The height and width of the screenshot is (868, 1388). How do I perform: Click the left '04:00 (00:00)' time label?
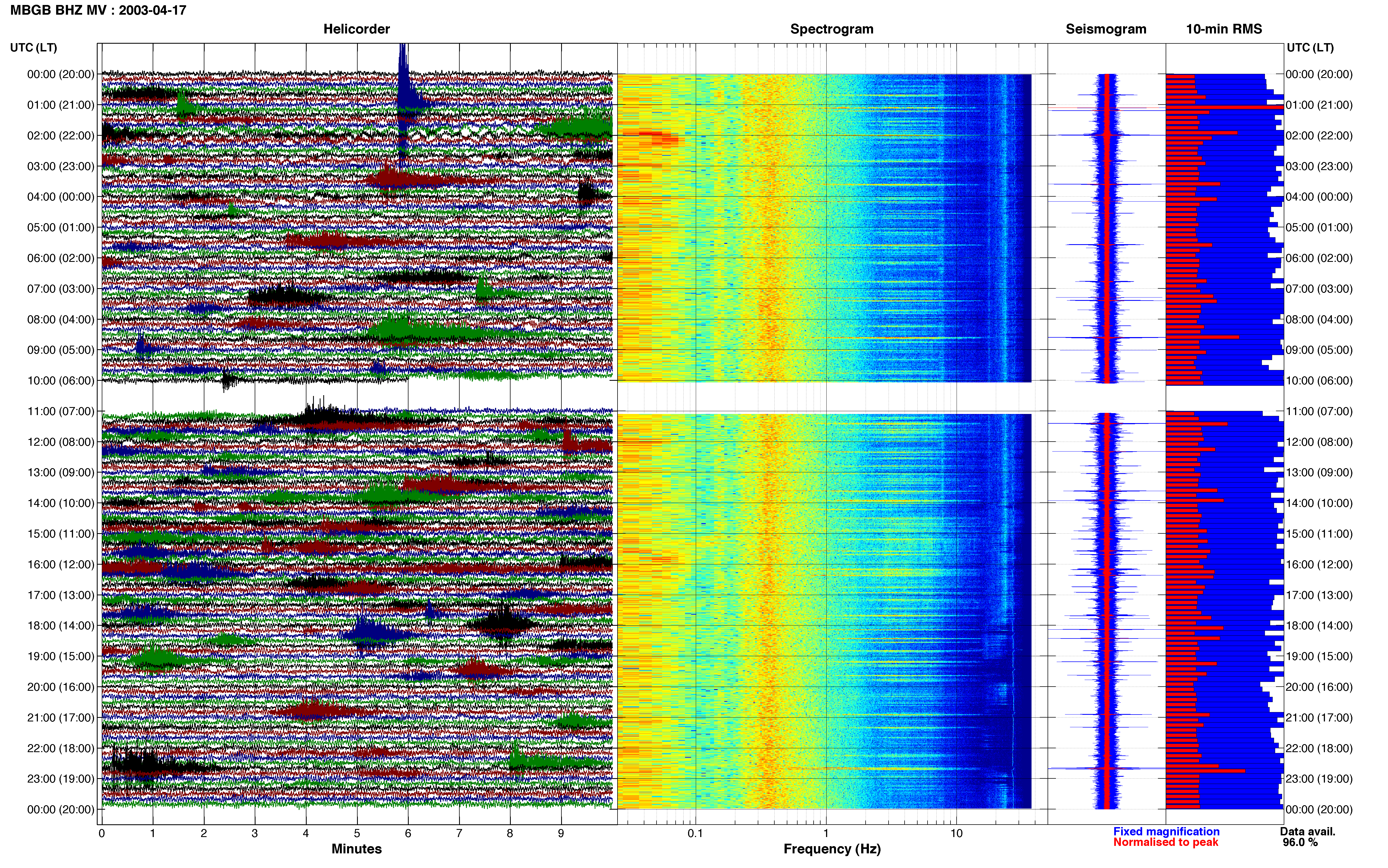click(x=60, y=196)
